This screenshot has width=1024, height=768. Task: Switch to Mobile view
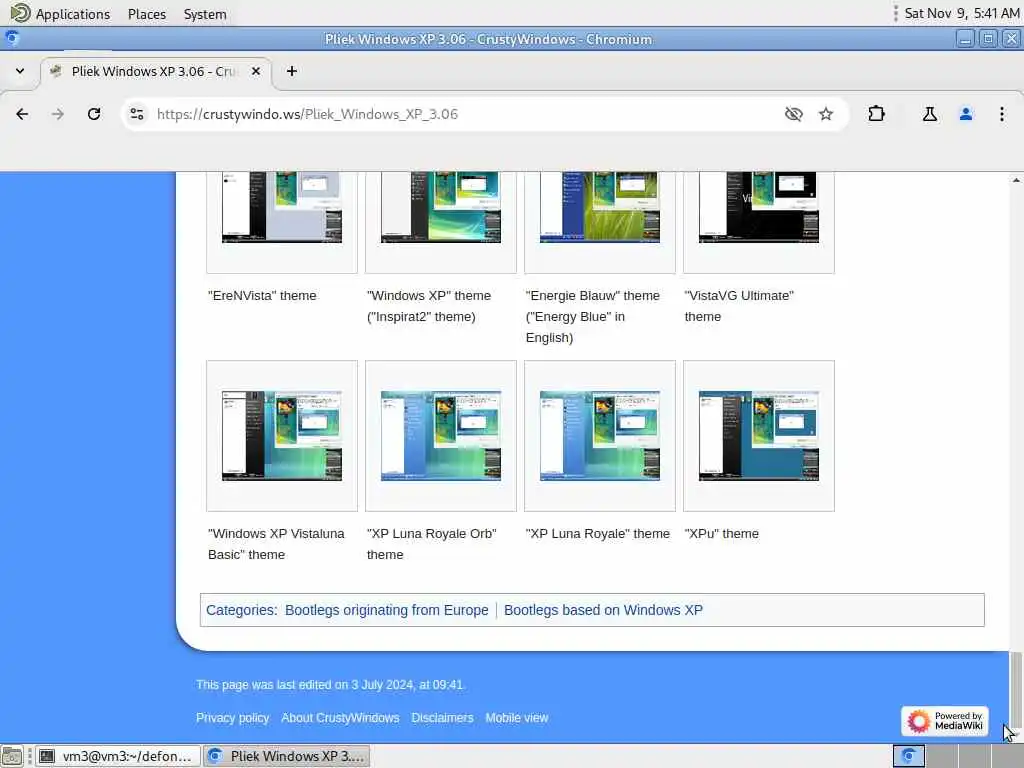(x=517, y=718)
